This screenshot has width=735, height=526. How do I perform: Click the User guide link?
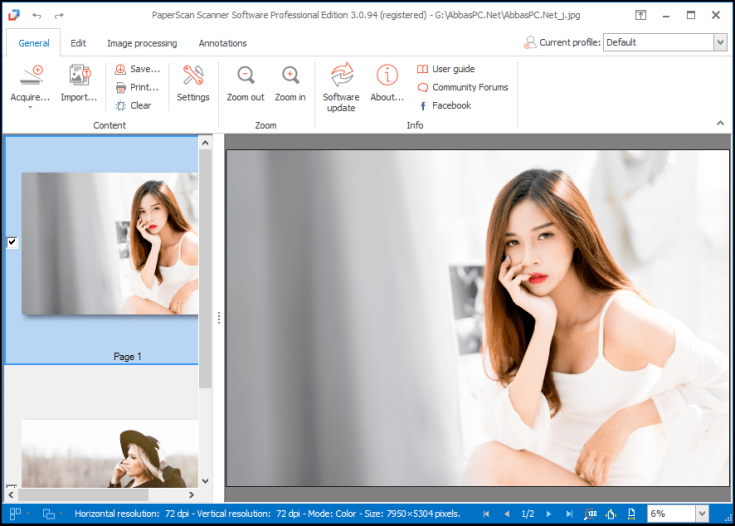point(445,69)
